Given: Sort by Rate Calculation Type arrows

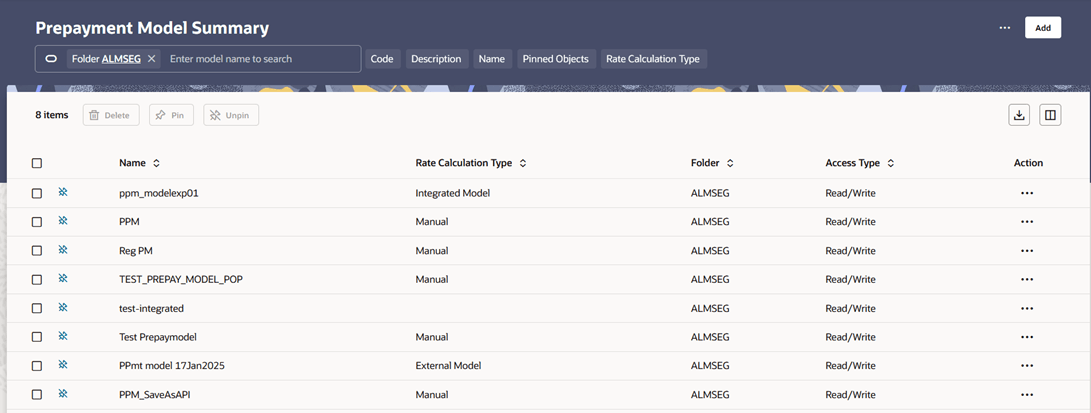Looking at the screenshot, I should click(x=523, y=163).
